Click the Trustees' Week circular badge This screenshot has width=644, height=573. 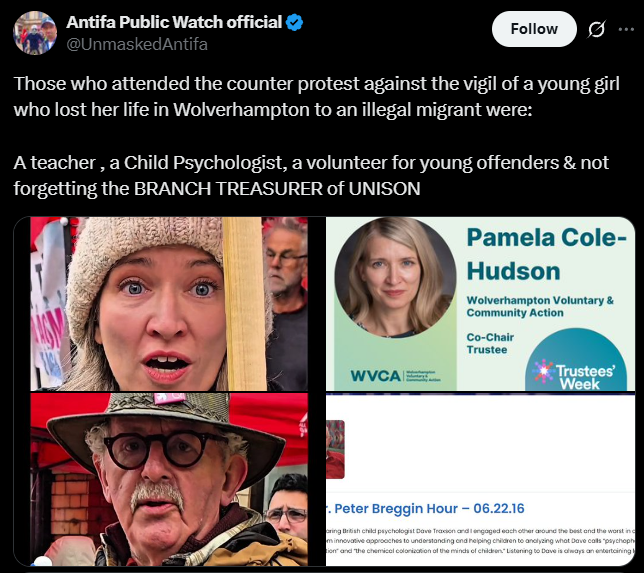point(576,359)
